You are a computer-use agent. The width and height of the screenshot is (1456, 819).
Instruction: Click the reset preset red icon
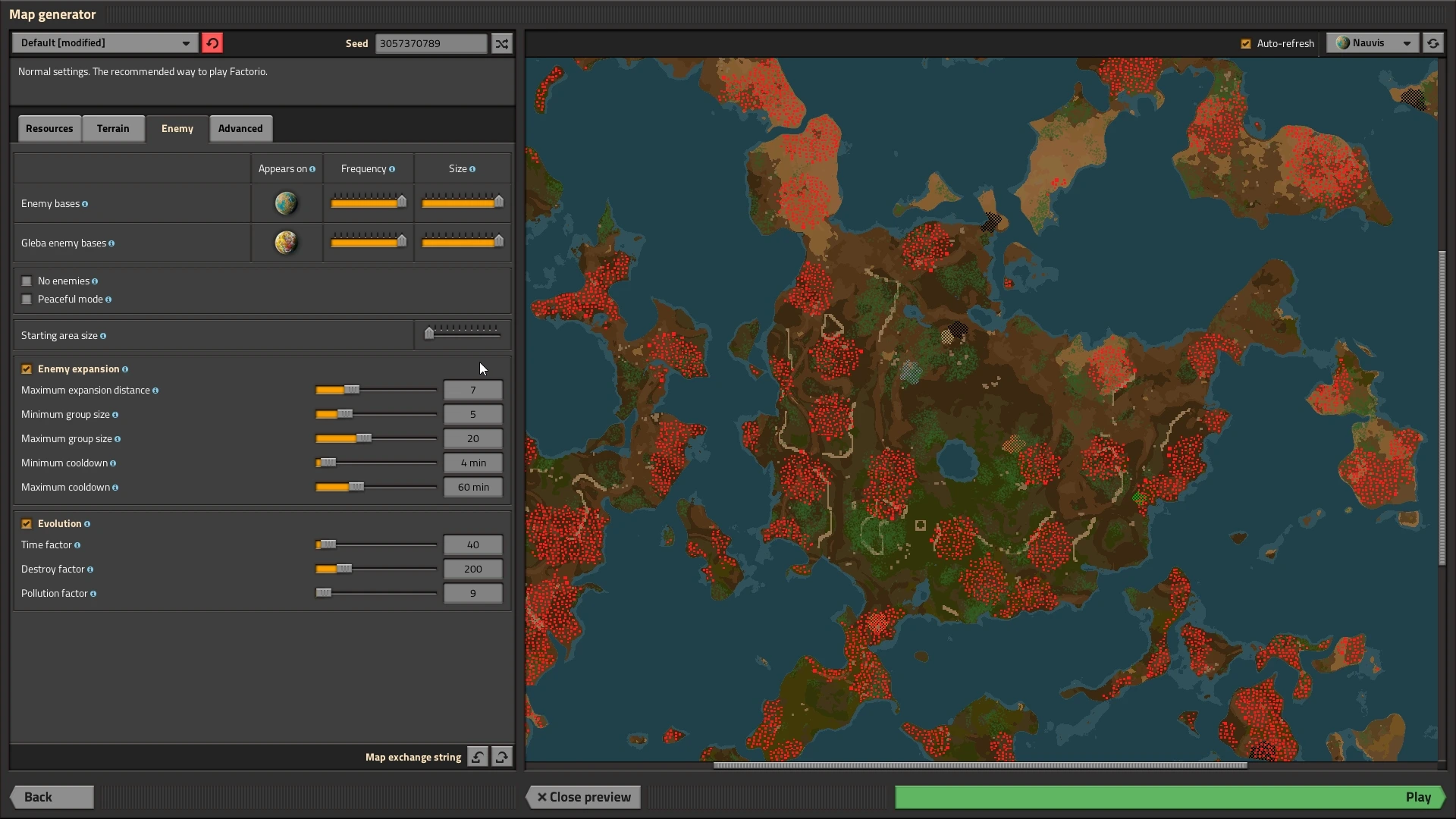coord(212,43)
